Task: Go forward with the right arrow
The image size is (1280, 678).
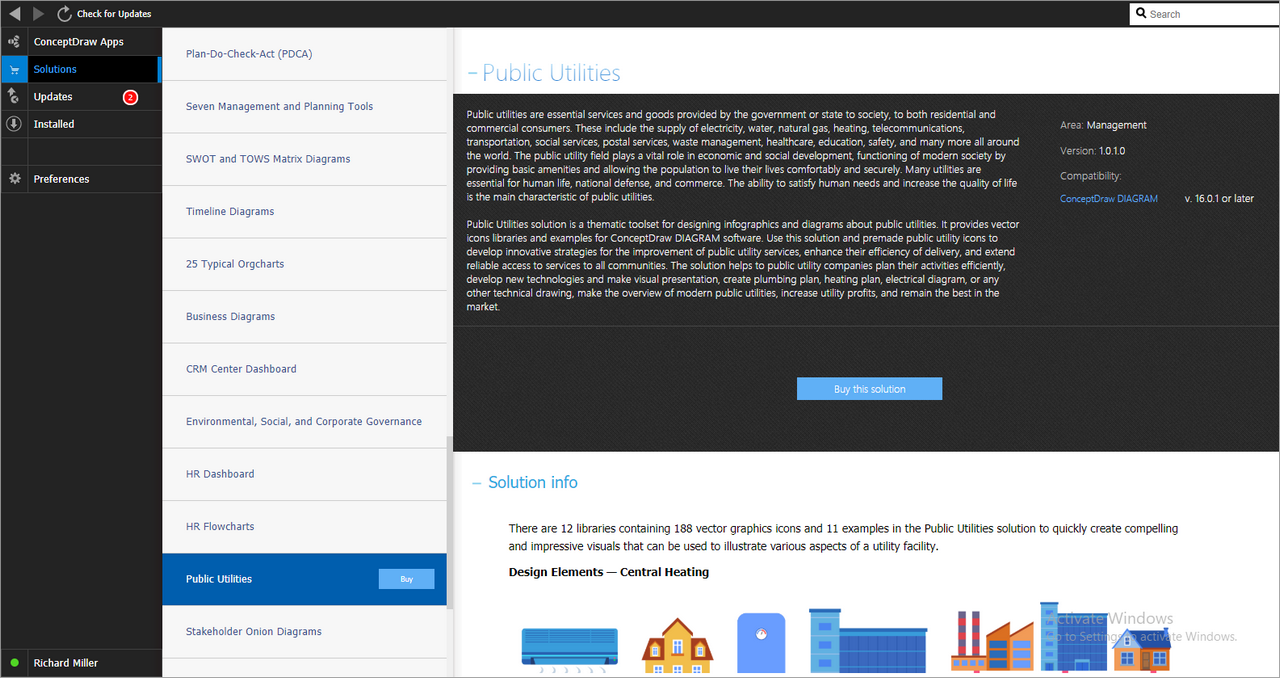Action: click(x=38, y=14)
